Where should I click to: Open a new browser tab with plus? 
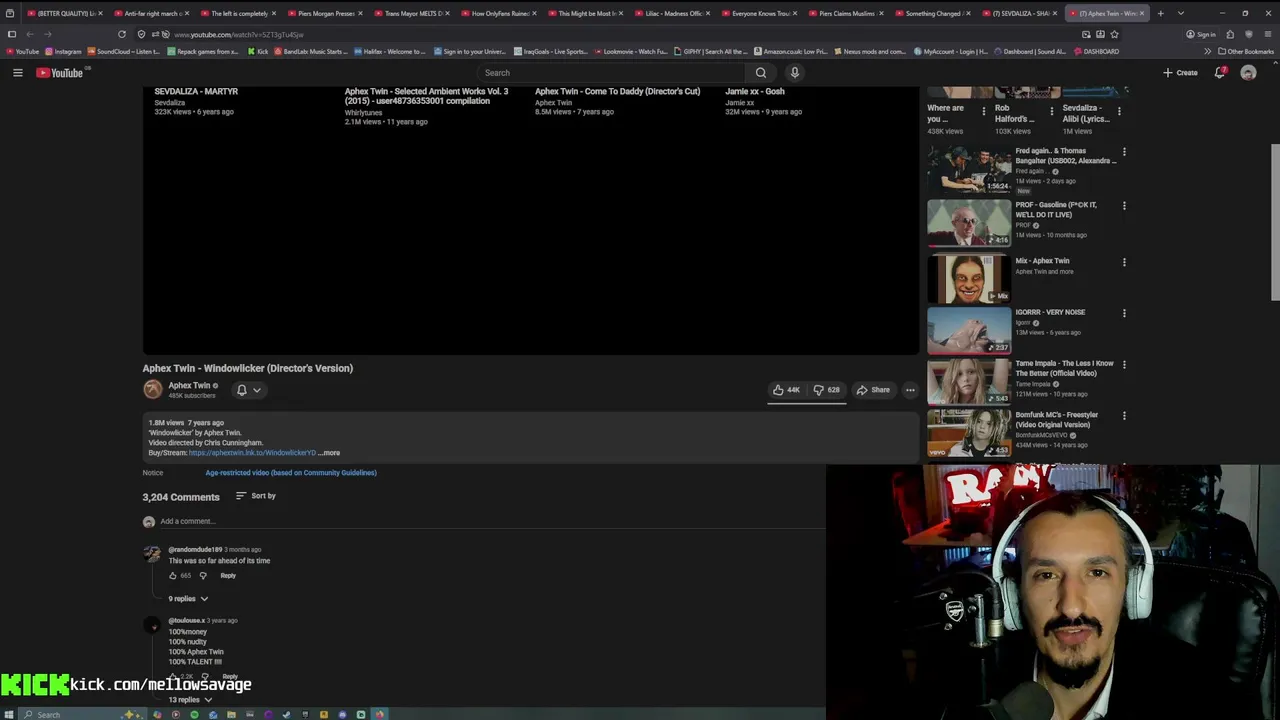pyautogui.click(x=1160, y=13)
